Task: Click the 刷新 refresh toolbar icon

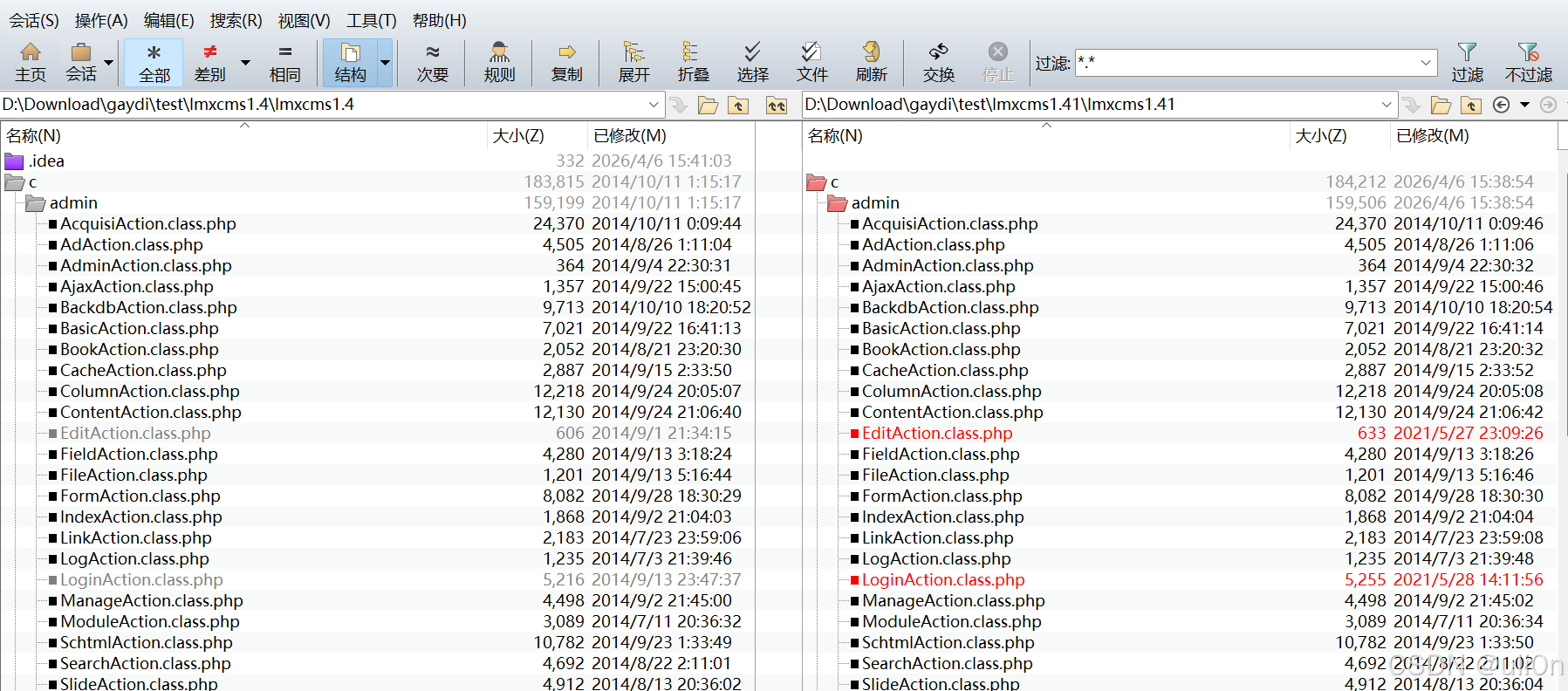Action: pos(871,63)
